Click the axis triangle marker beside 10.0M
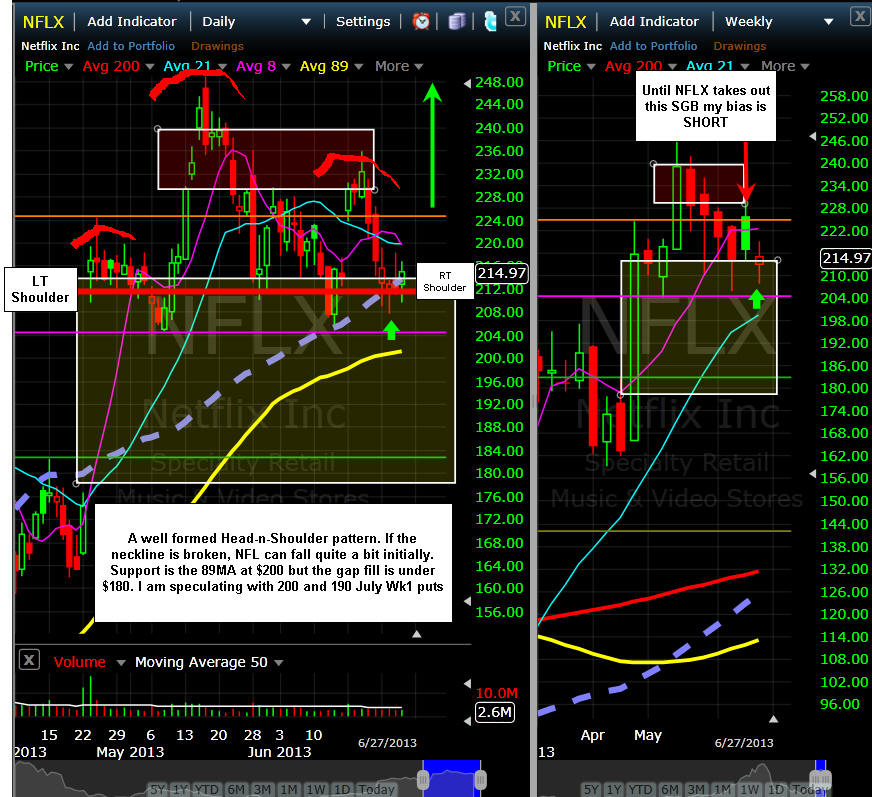 [467, 684]
